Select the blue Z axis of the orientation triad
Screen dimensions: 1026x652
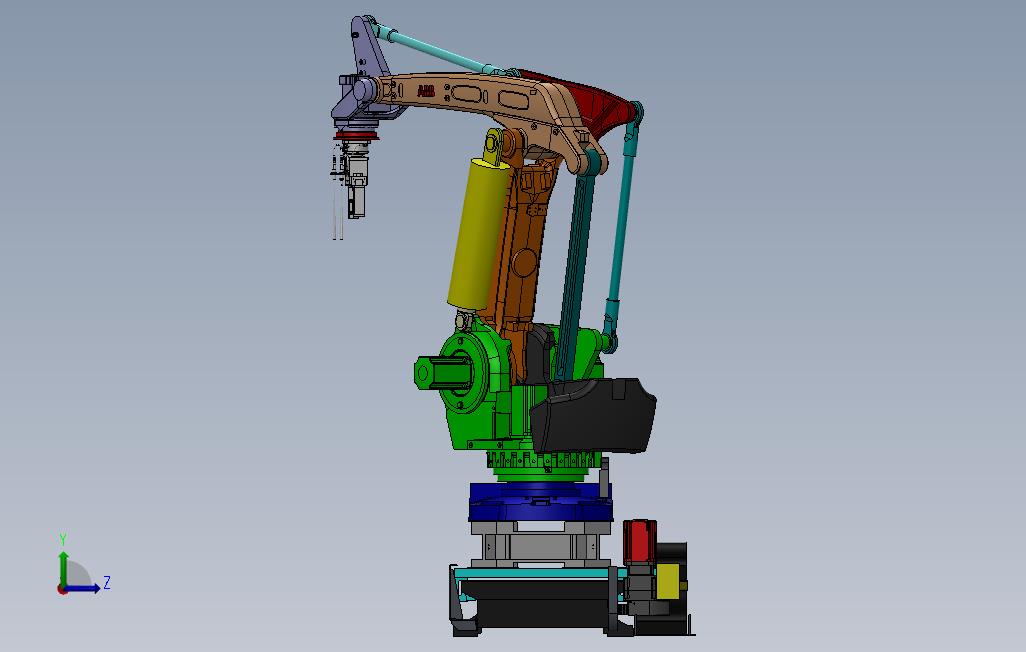point(82,588)
